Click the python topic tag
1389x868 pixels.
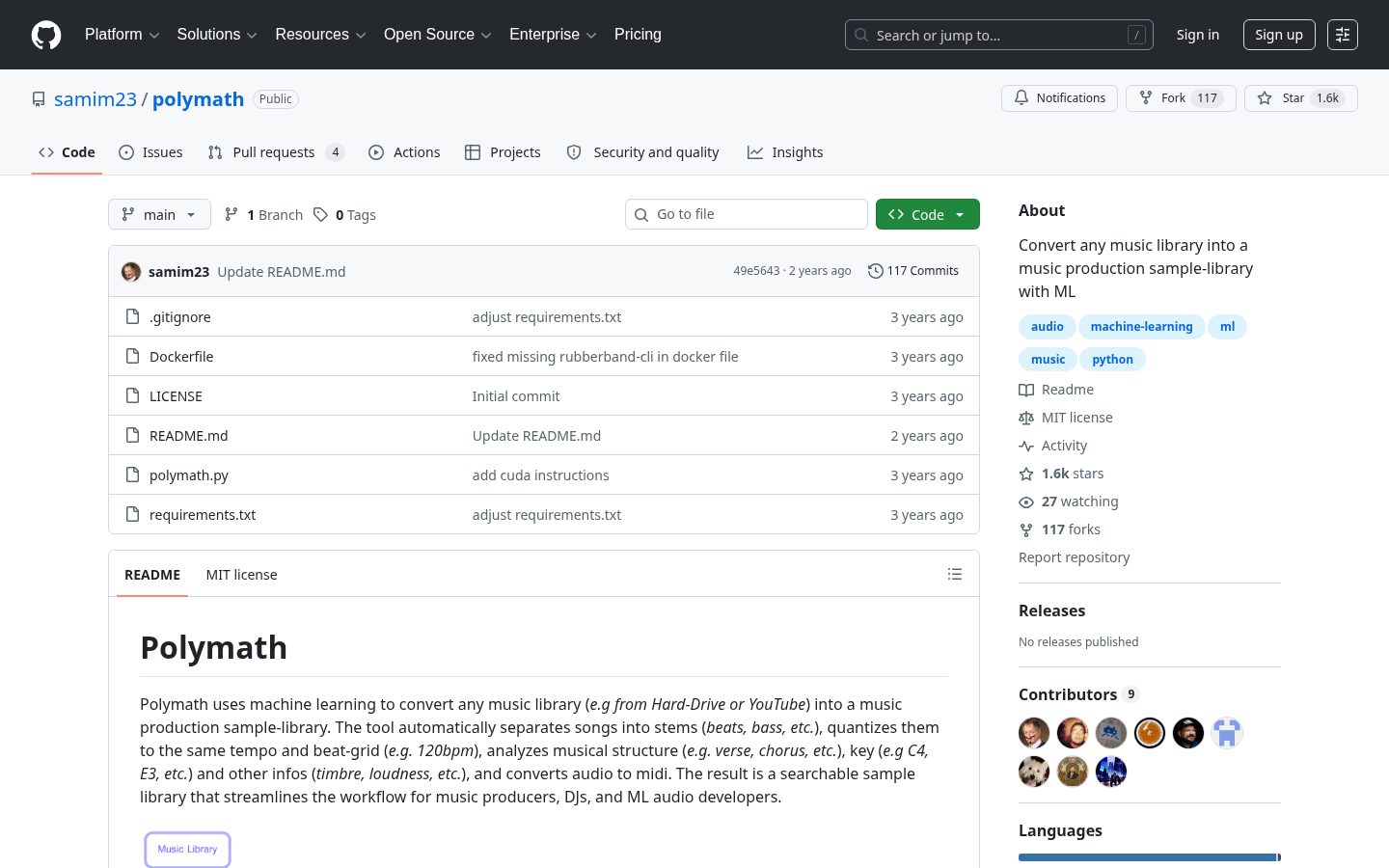click(1112, 360)
